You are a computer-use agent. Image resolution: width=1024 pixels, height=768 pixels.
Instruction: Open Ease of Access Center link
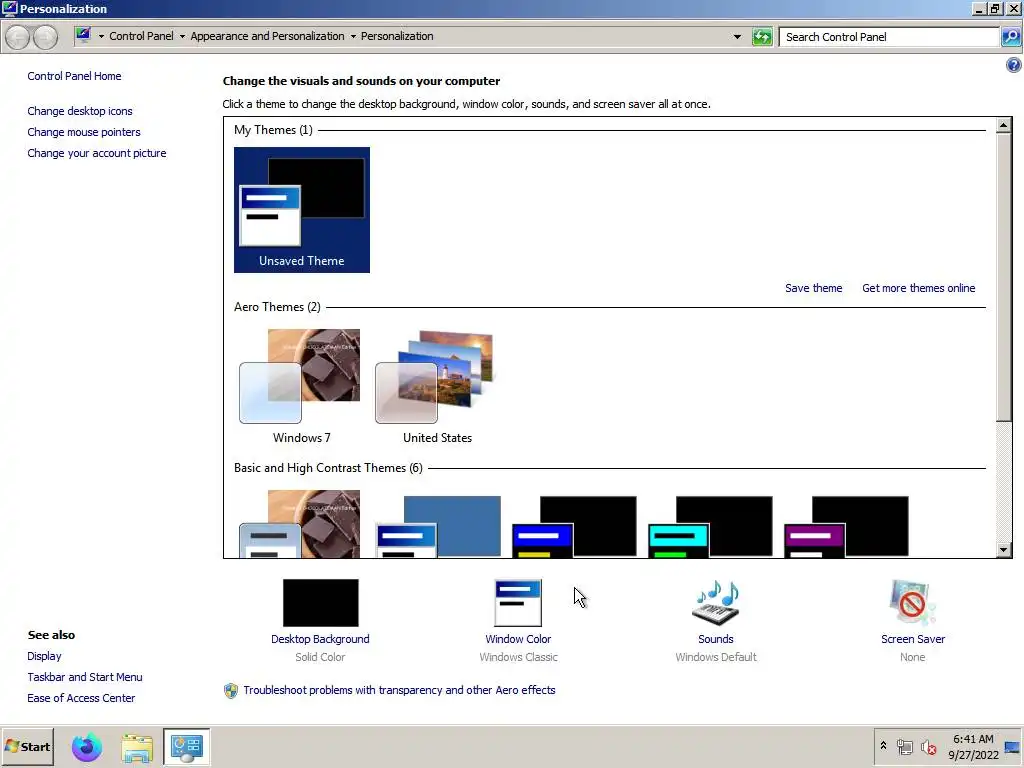(81, 698)
